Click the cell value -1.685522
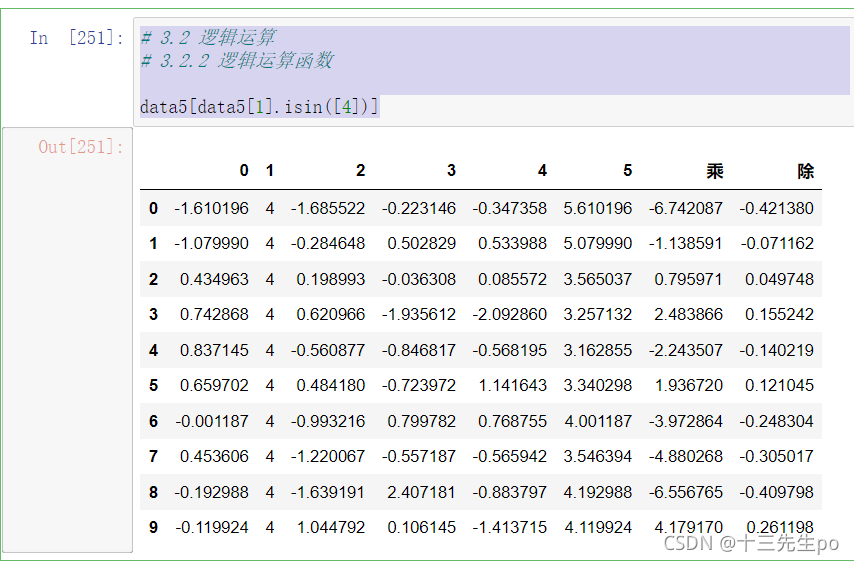 [x=328, y=209]
